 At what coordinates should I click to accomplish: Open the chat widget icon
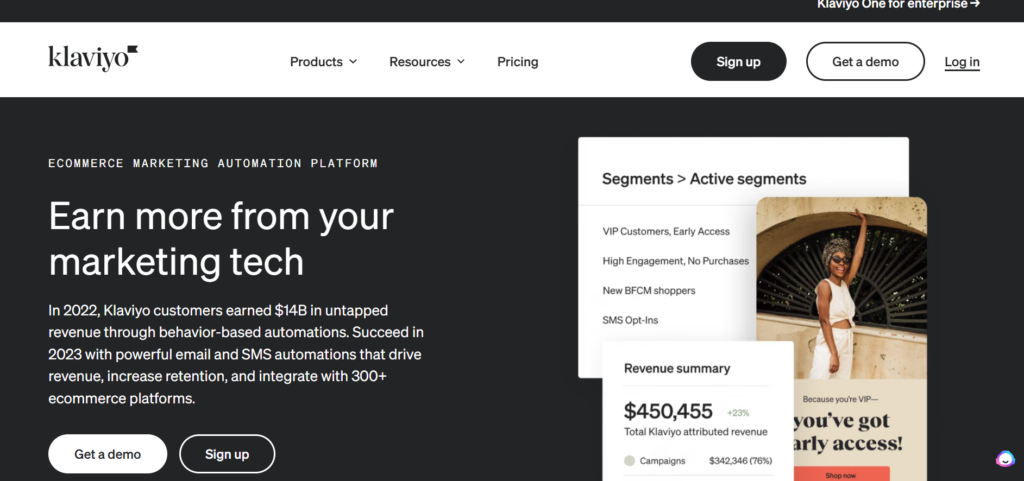click(1004, 459)
